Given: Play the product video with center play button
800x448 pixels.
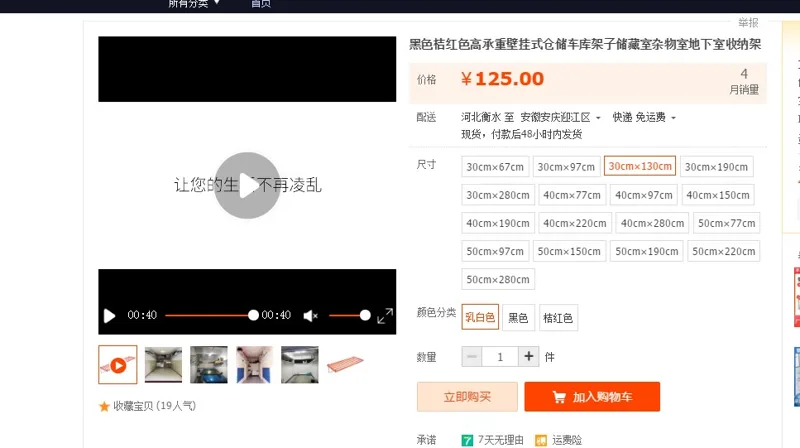Looking at the screenshot, I should click(247, 185).
